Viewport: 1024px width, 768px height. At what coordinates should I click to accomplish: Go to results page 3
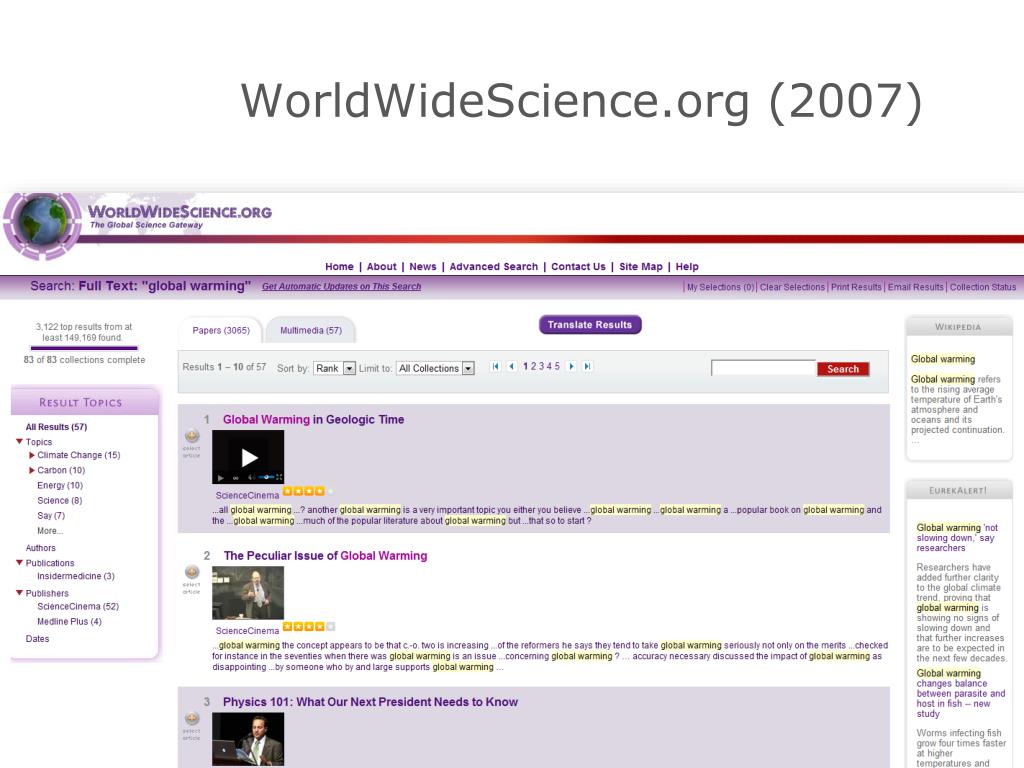coord(541,366)
